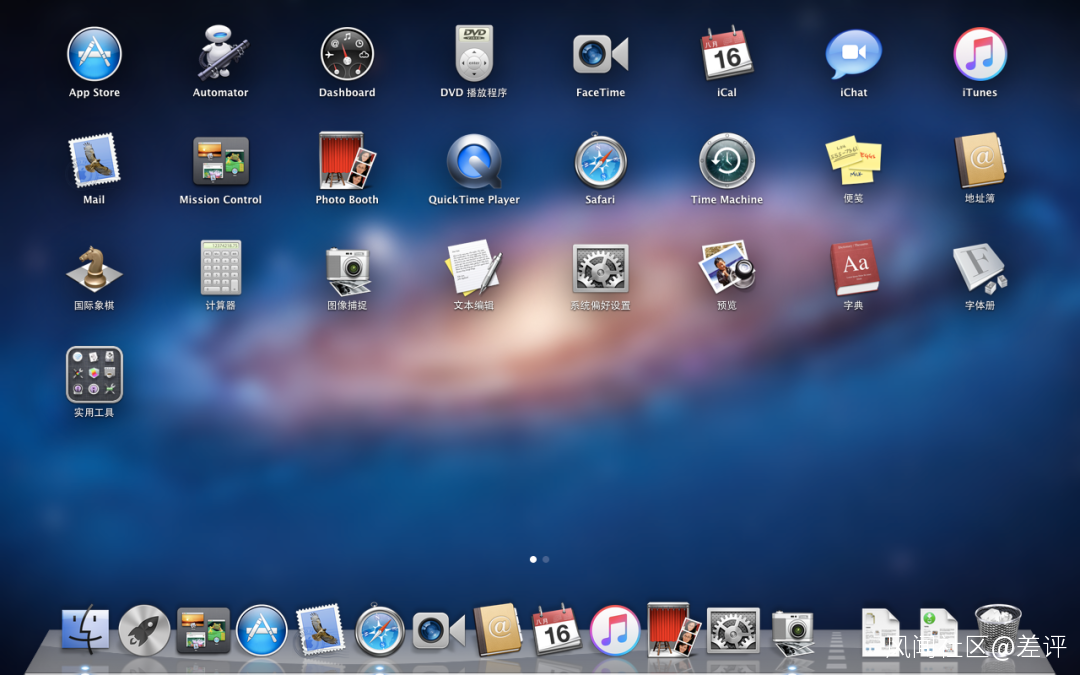Open Mail from the Dock
Viewport: 1080px width, 675px height.
coord(320,630)
